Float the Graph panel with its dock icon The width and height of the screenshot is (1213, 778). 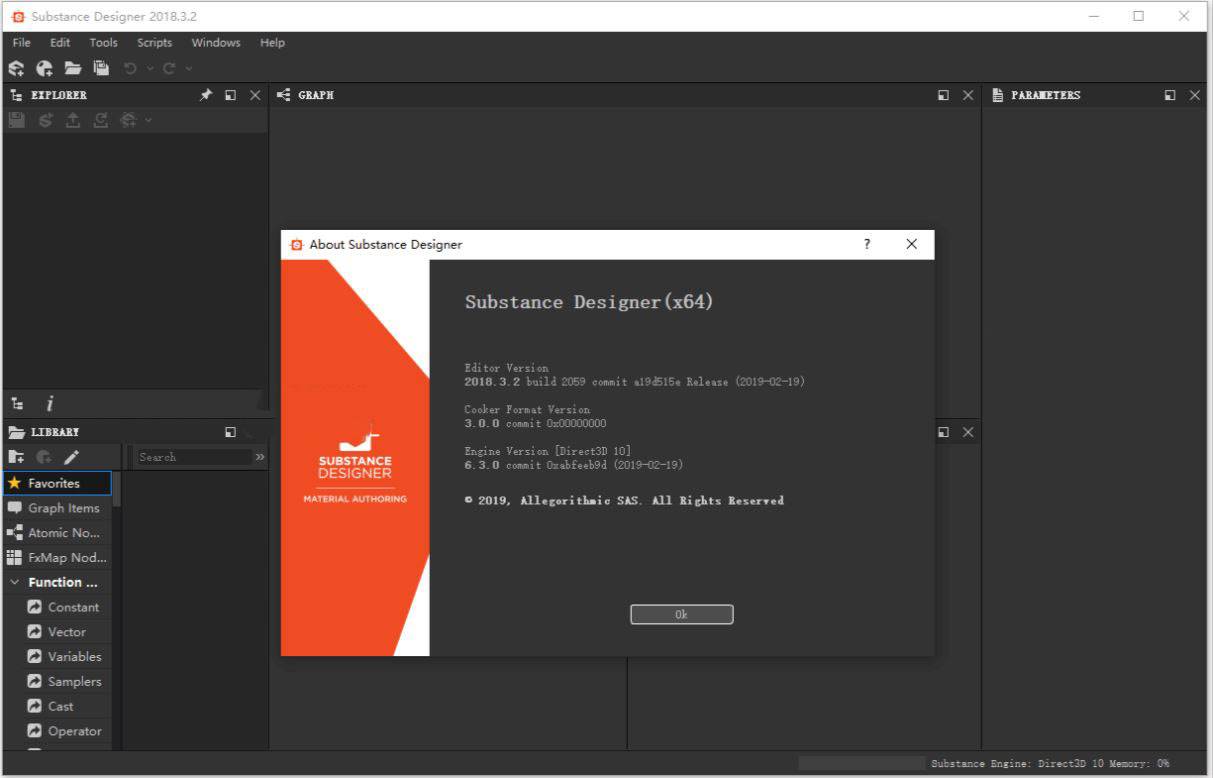(x=943, y=95)
